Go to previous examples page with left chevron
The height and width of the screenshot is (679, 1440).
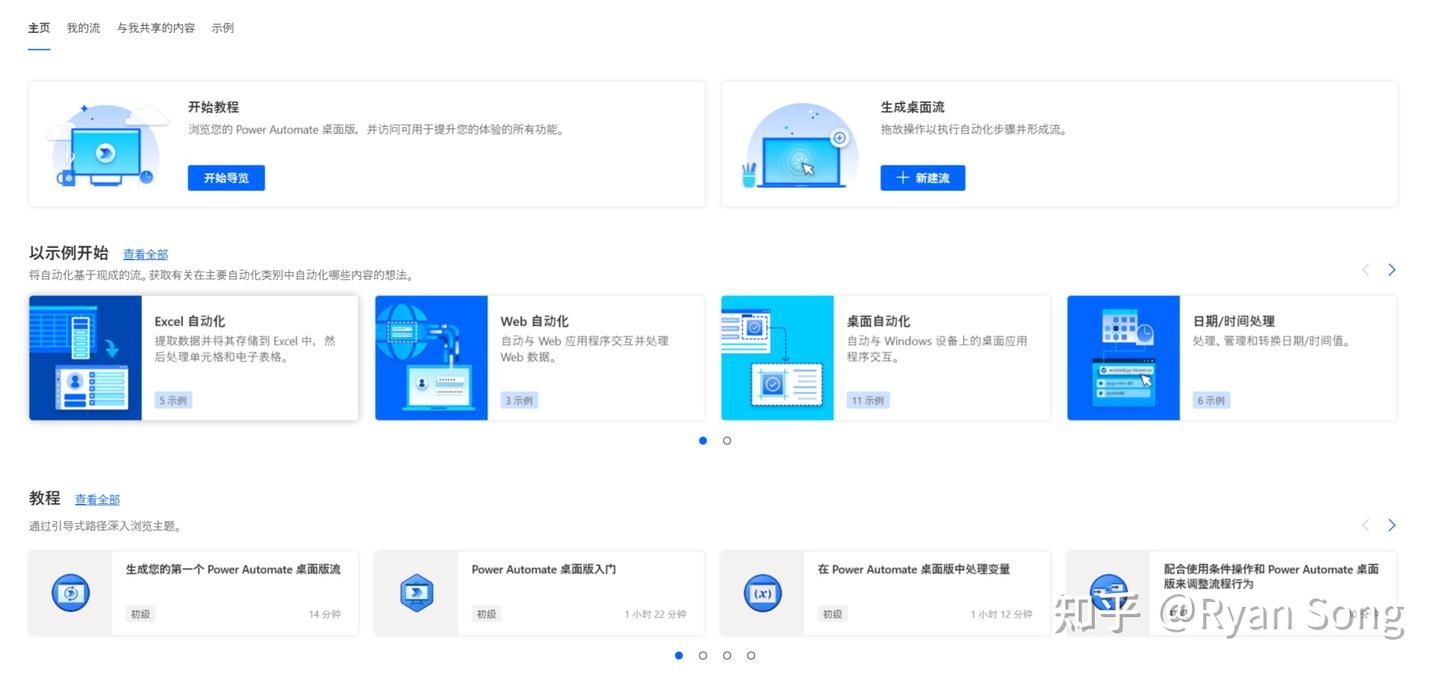[x=1366, y=270]
